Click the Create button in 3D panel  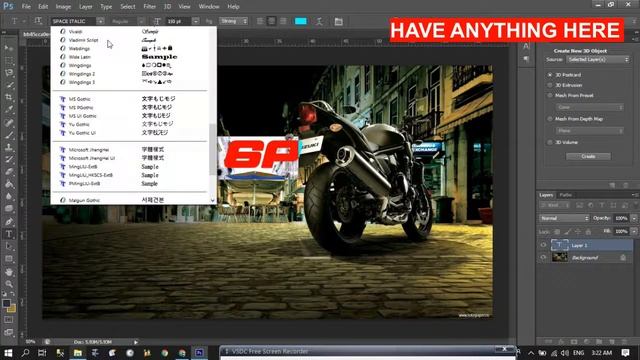[588, 156]
